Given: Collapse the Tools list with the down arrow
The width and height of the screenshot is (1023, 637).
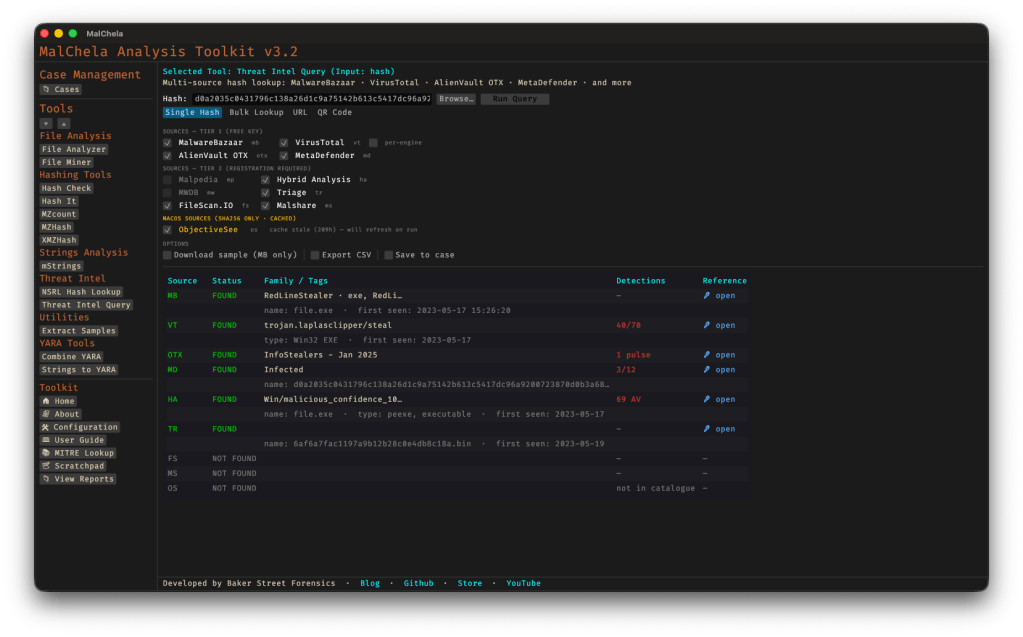Looking at the screenshot, I should pos(46,123).
